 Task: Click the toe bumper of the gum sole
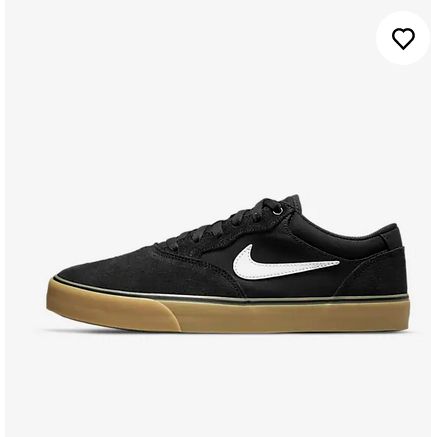point(112,310)
